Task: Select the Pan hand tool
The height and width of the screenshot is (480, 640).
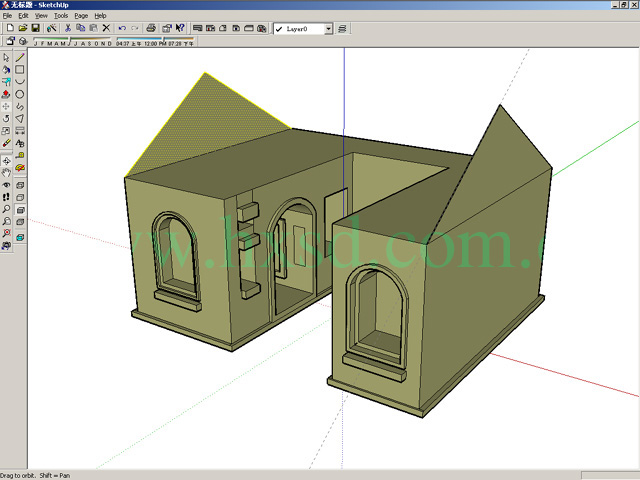Action: (6, 173)
